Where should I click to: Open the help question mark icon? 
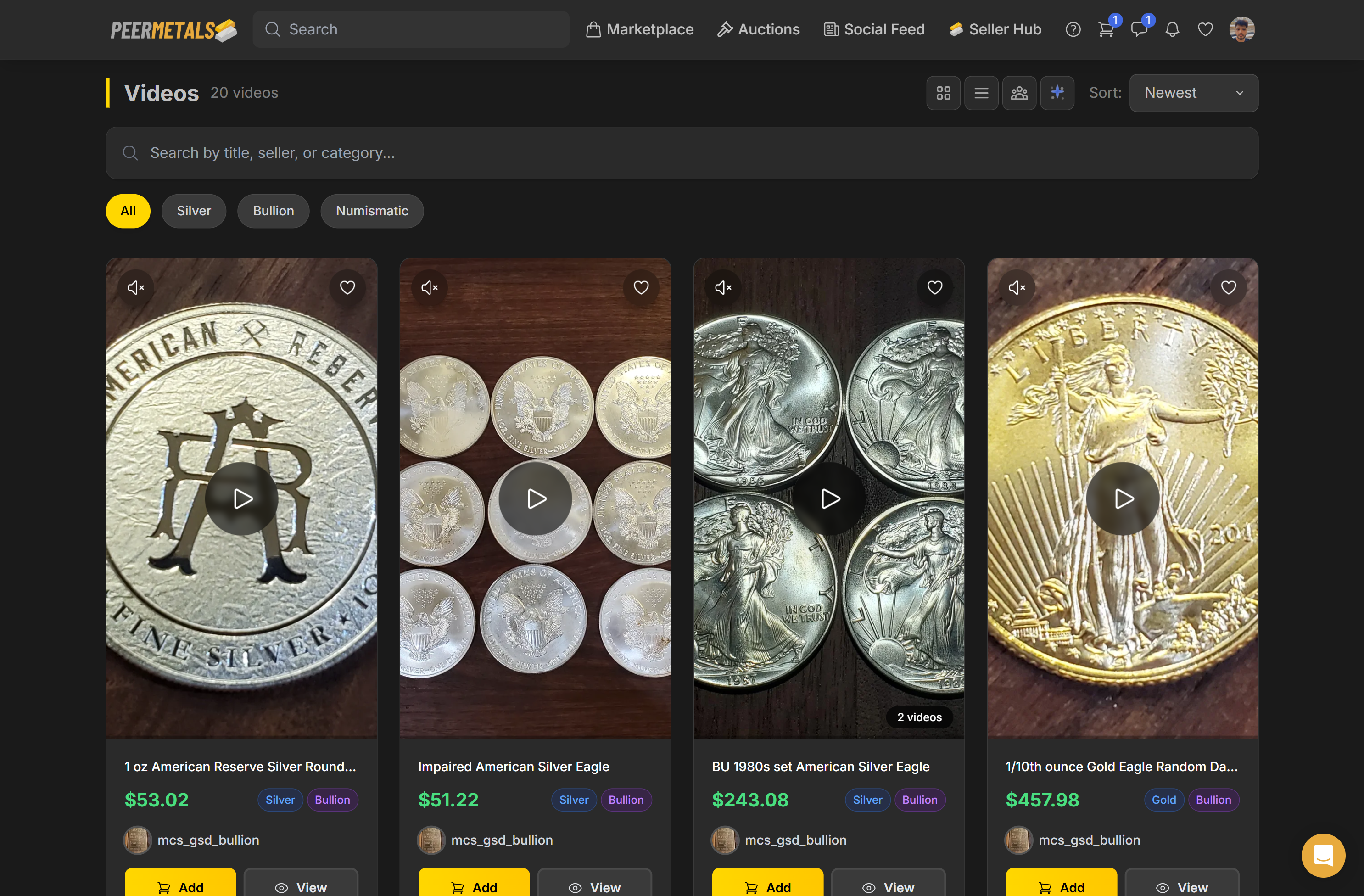click(x=1073, y=29)
